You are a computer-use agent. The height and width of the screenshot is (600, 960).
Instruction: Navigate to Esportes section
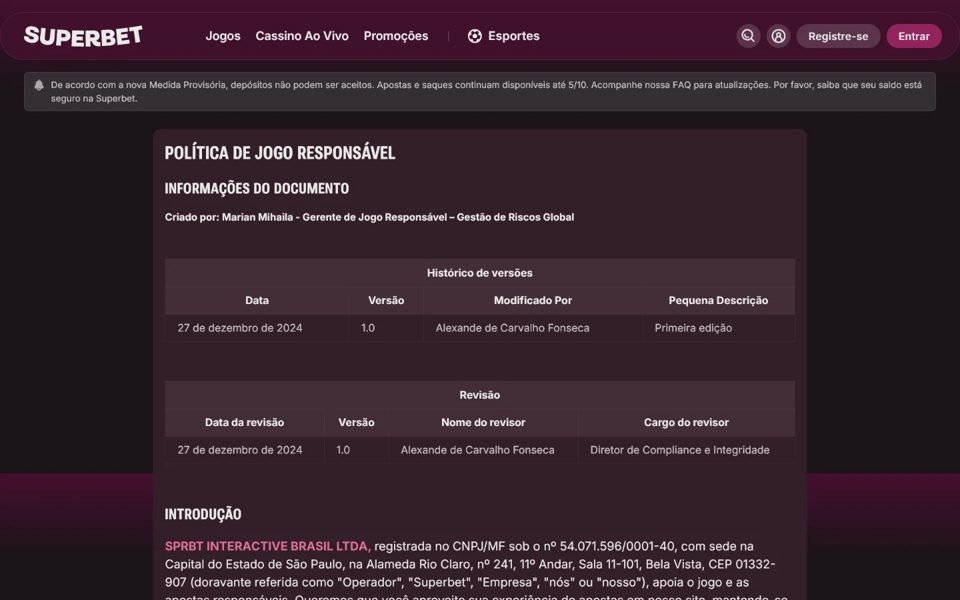pyautogui.click(x=514, y=36)
